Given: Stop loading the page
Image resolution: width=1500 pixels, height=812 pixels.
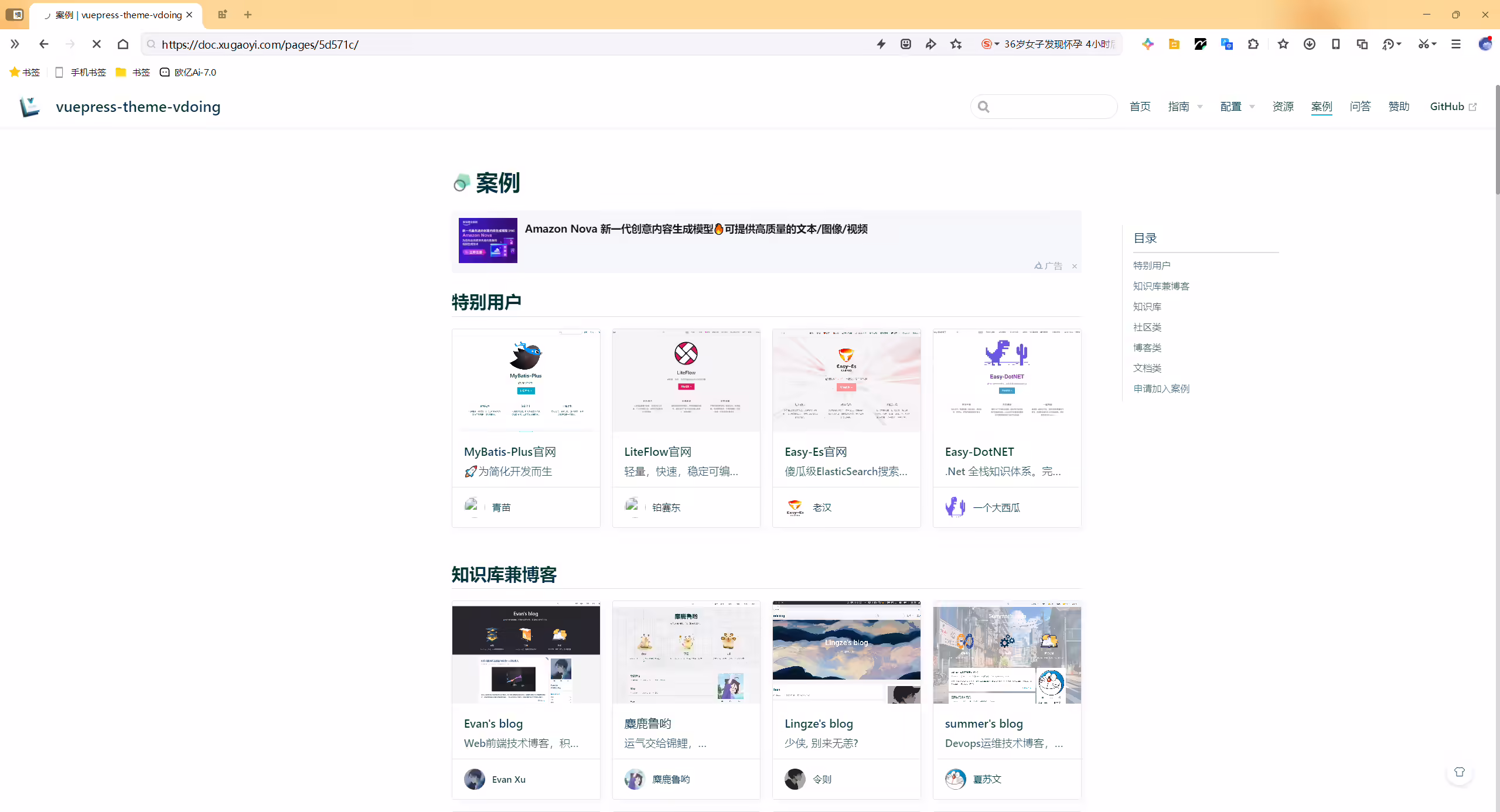Looking at the screenshot, I should click(x=97, y=44).
